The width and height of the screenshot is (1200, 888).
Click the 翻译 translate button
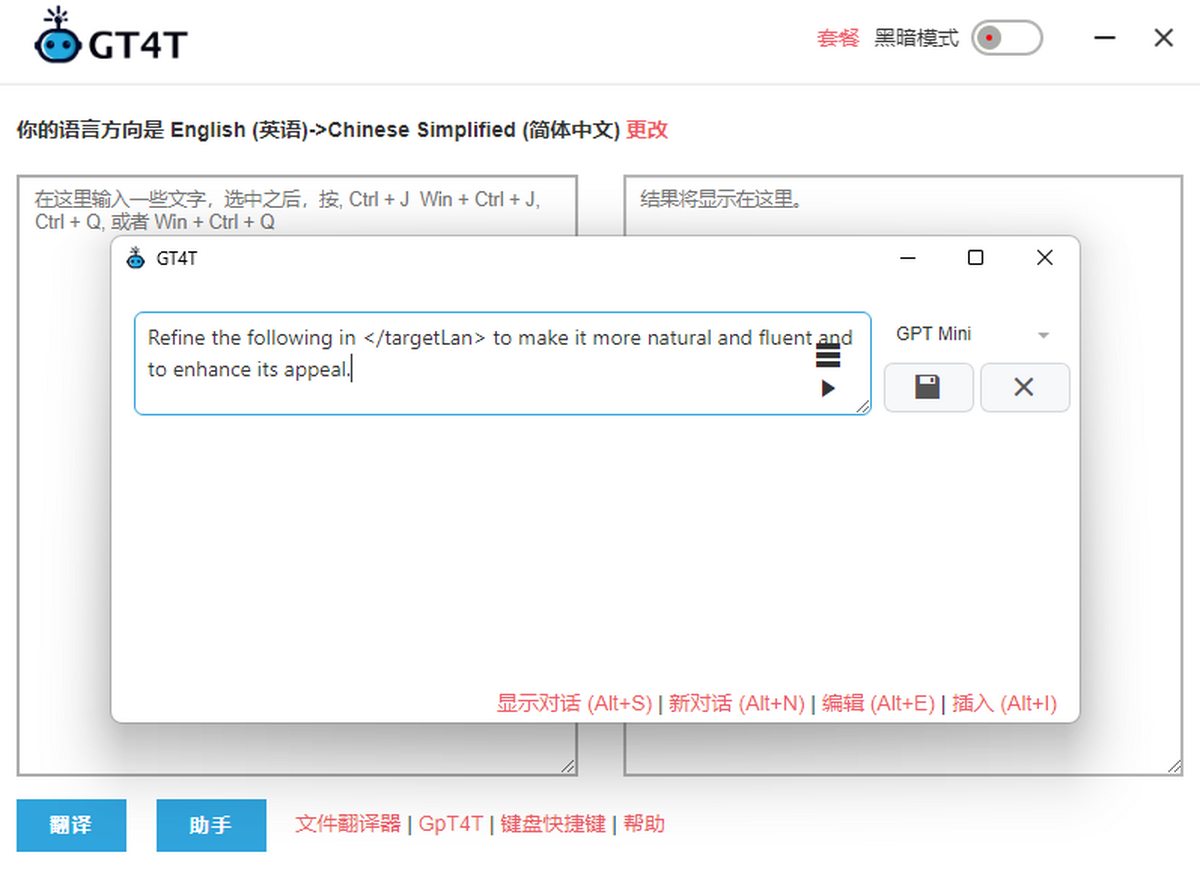pos(71,825)
